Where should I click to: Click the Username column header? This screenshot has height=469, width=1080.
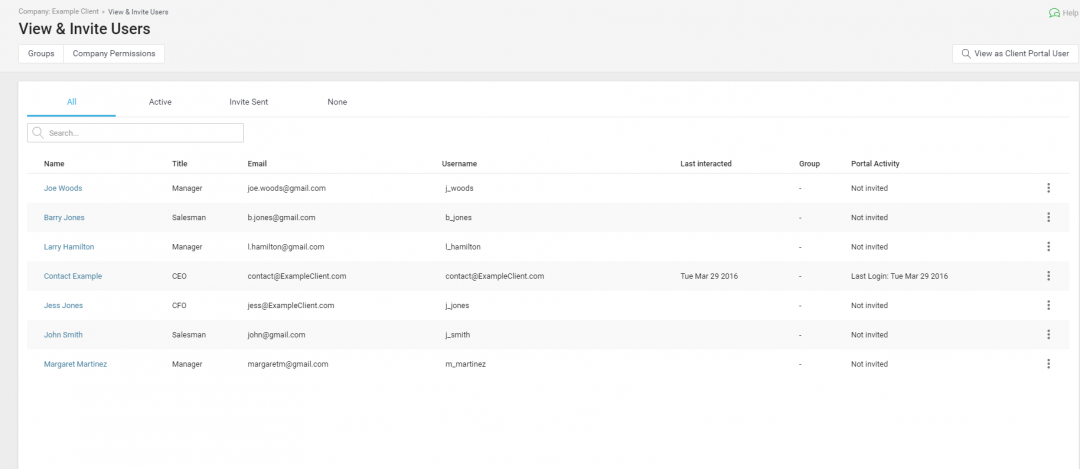click(459, 164)
